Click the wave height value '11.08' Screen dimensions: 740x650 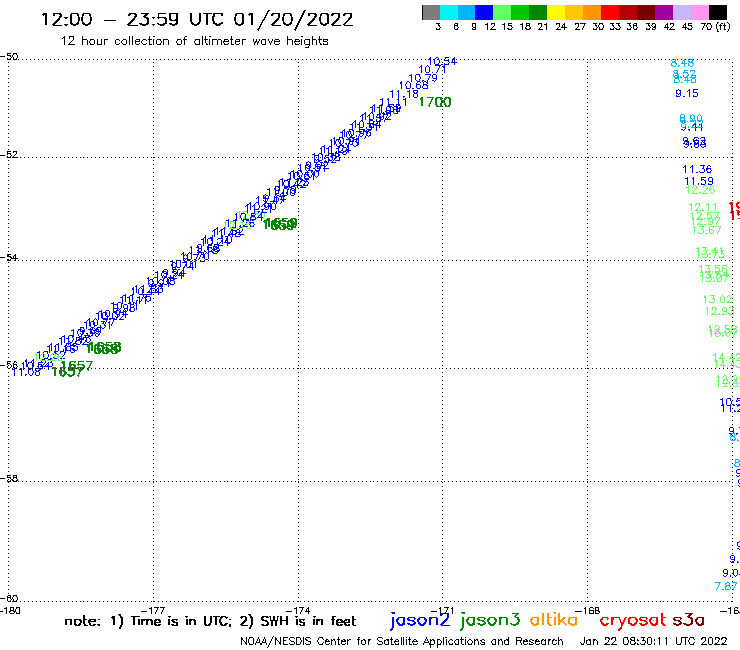click(x=26, y=372)
